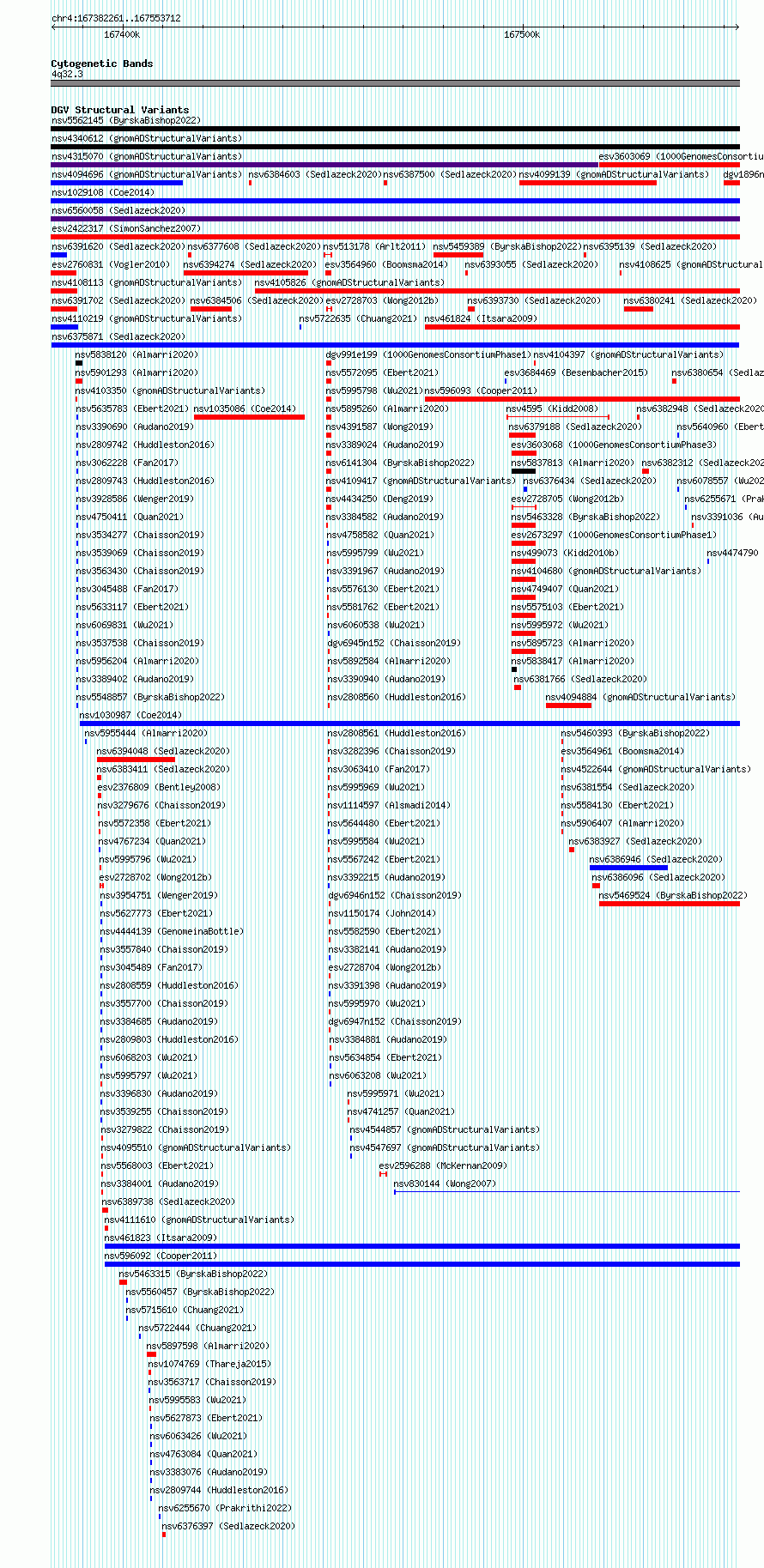The image size is (764, 1568).
Task: Click the nsv6394048 (Sedlazeck2020) label
Action: click(x=163, y=751)
